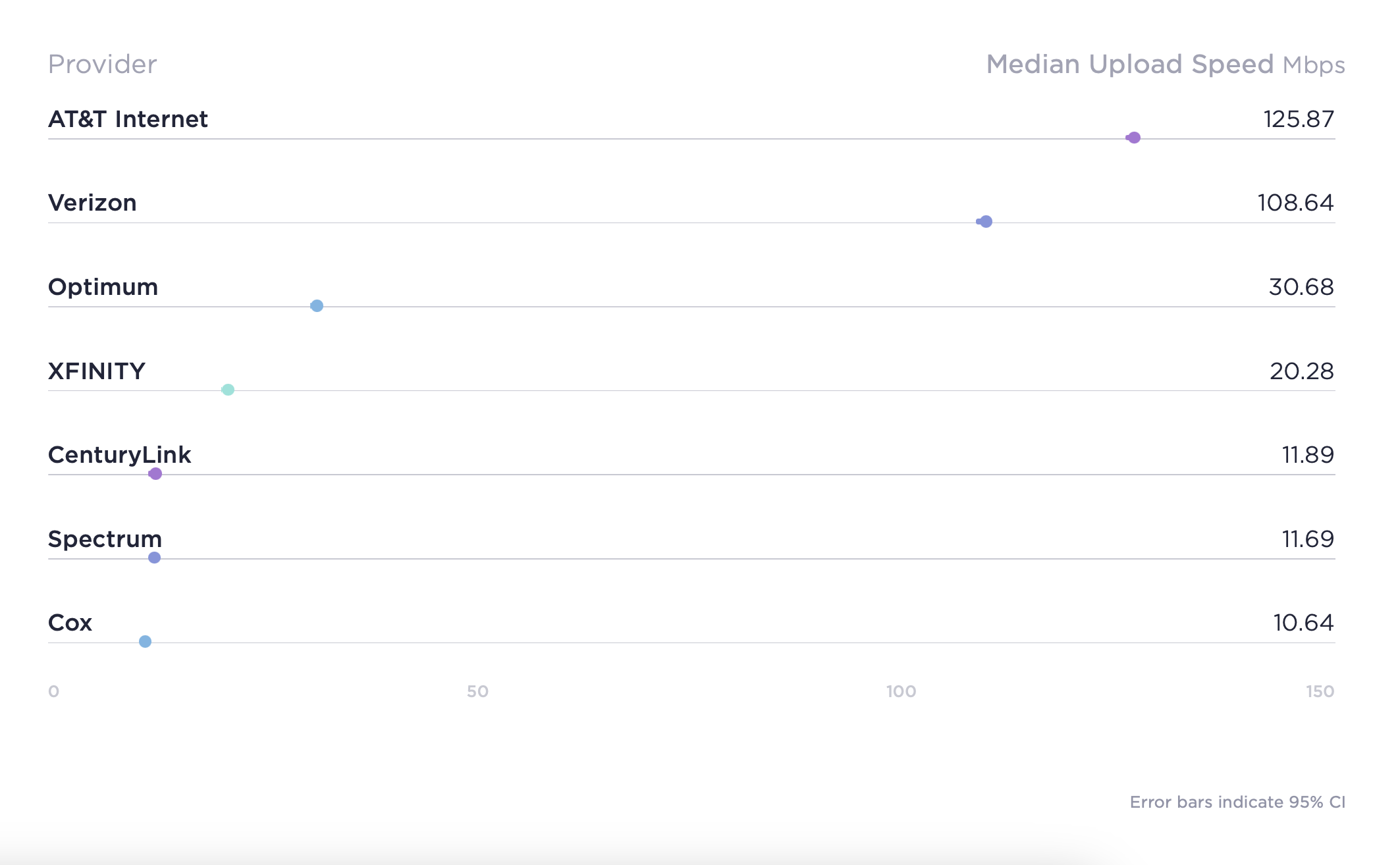Click the 50 axis tick label
The height and width of the screenshot is (865, 1400).
point(477,691)
